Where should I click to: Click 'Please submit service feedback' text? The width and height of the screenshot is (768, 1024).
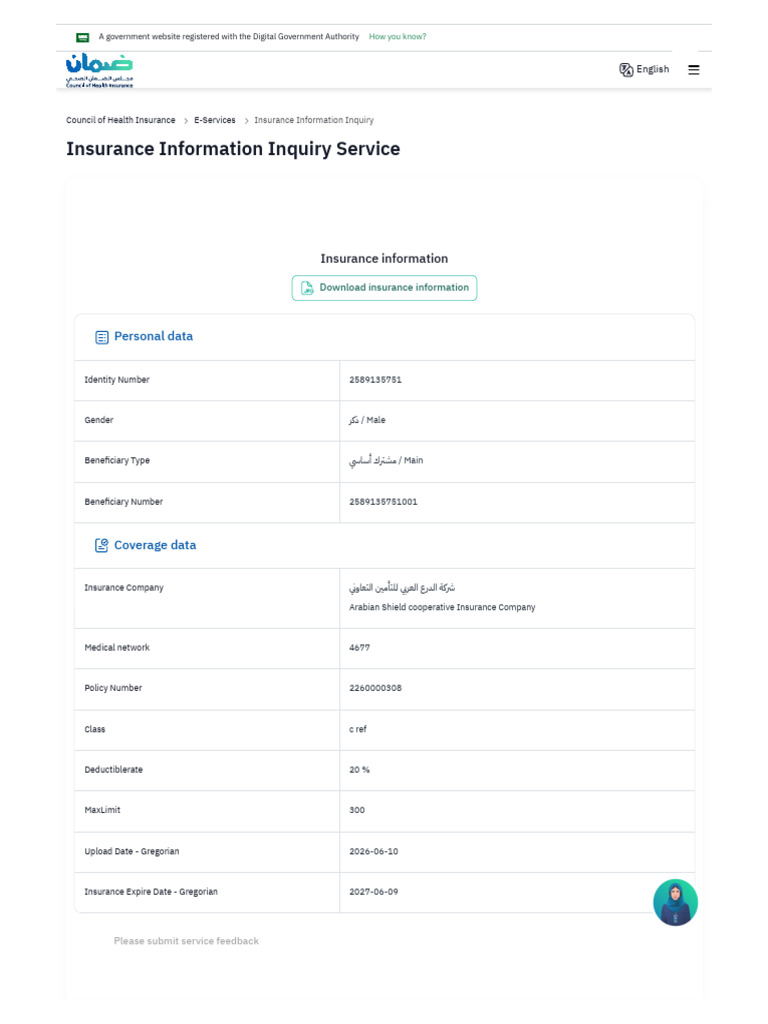pos(186,941)
